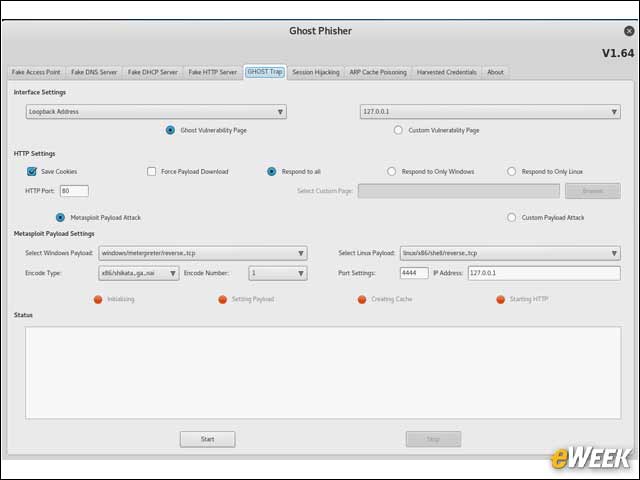Image resolution: width=640 pixels, height=480 pixels.
Task: Close the Ghost Phisher window
Action: click(629, 31)
